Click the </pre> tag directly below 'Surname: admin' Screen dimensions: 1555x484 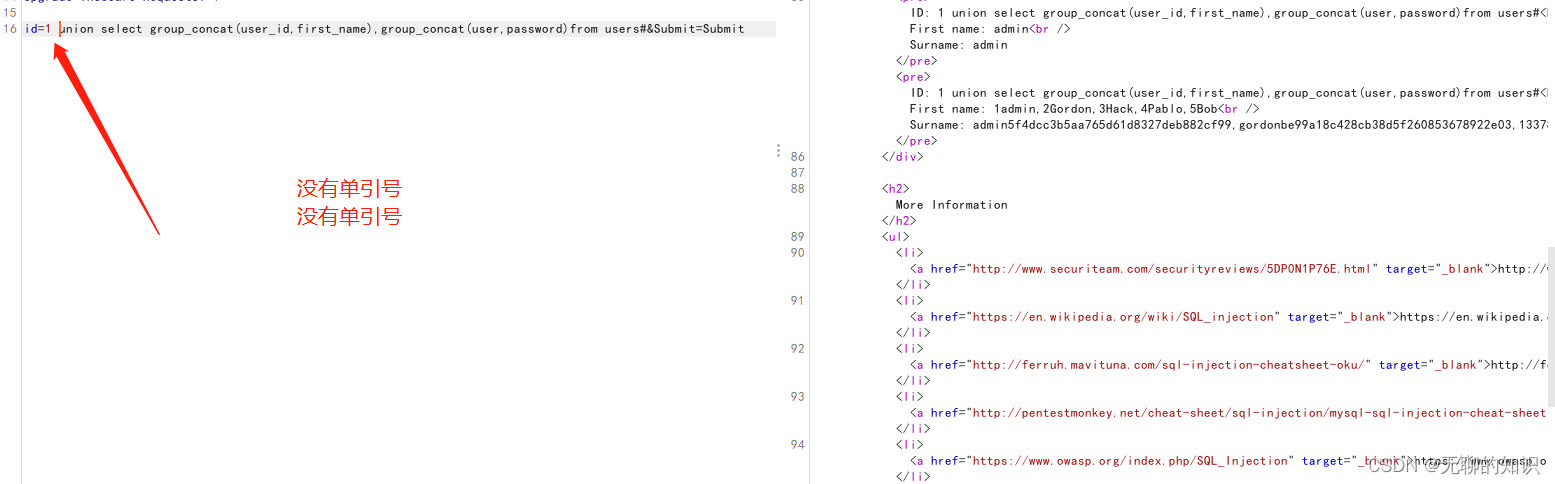click(915, 61)
